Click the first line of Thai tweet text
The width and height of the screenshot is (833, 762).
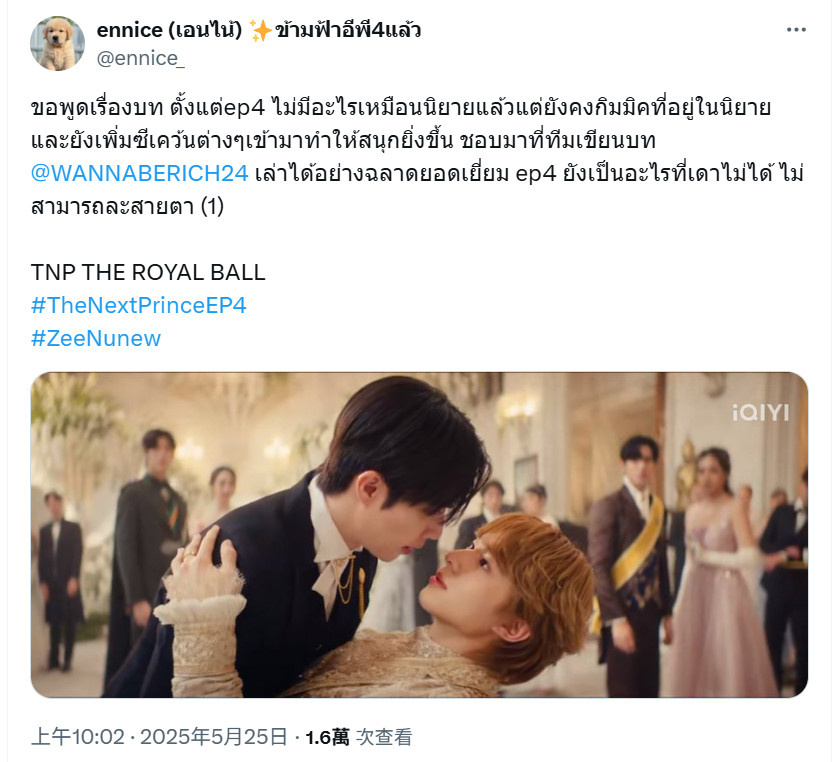tap(401, 108)
